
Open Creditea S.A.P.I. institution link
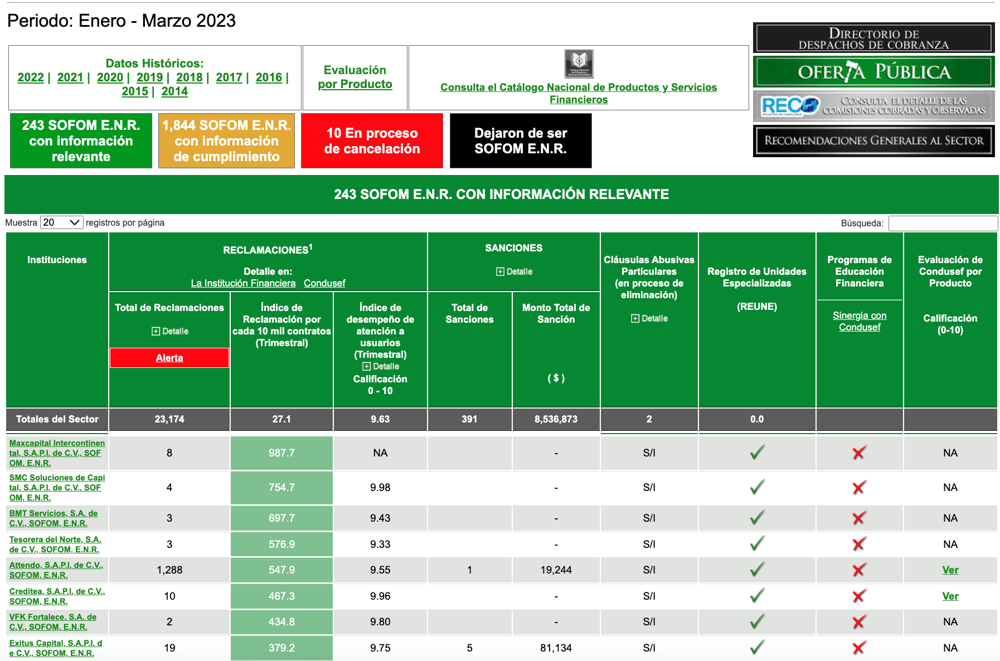[57, 596]
